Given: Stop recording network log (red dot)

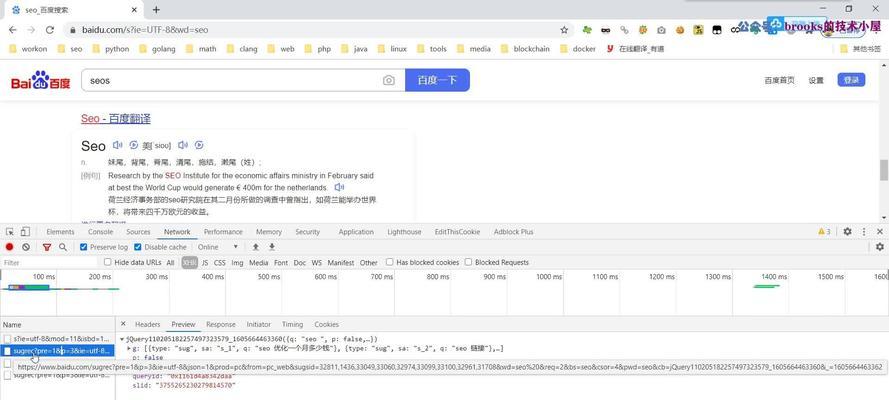Looking at the screenshot, I should tap(10, 247).
